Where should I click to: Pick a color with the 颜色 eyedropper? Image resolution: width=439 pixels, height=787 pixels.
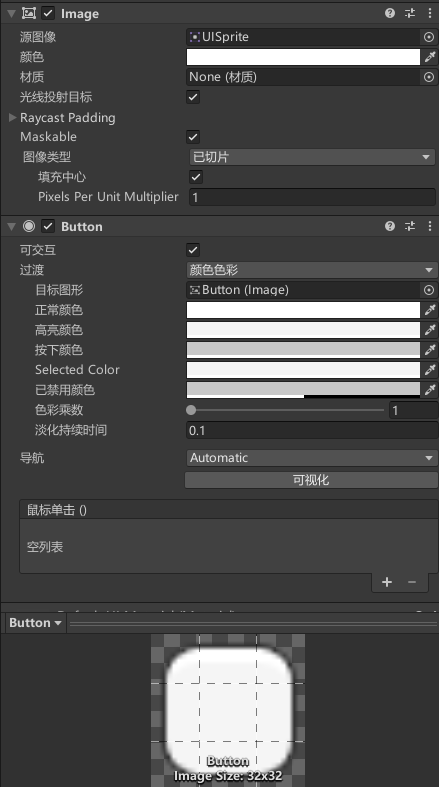[429, 57]
